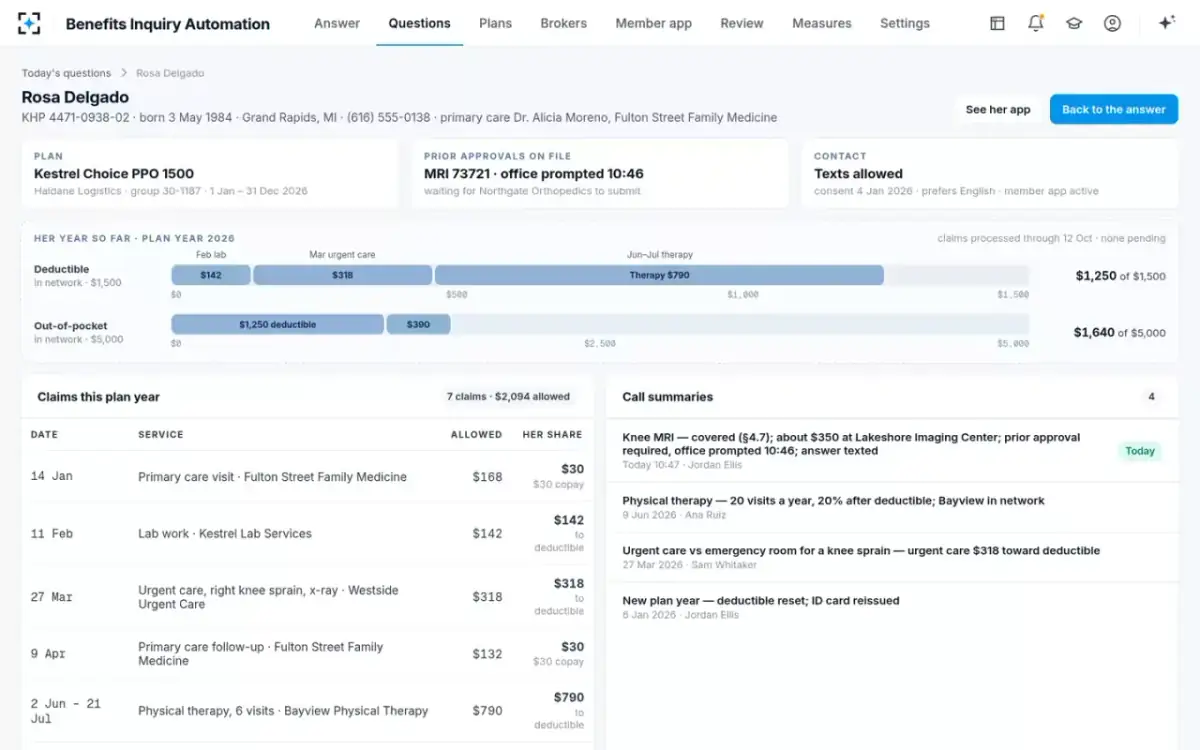Click the $168 allowed amount
The width and height of the screenshot is (1200, 750).
(x=488, y=477)
